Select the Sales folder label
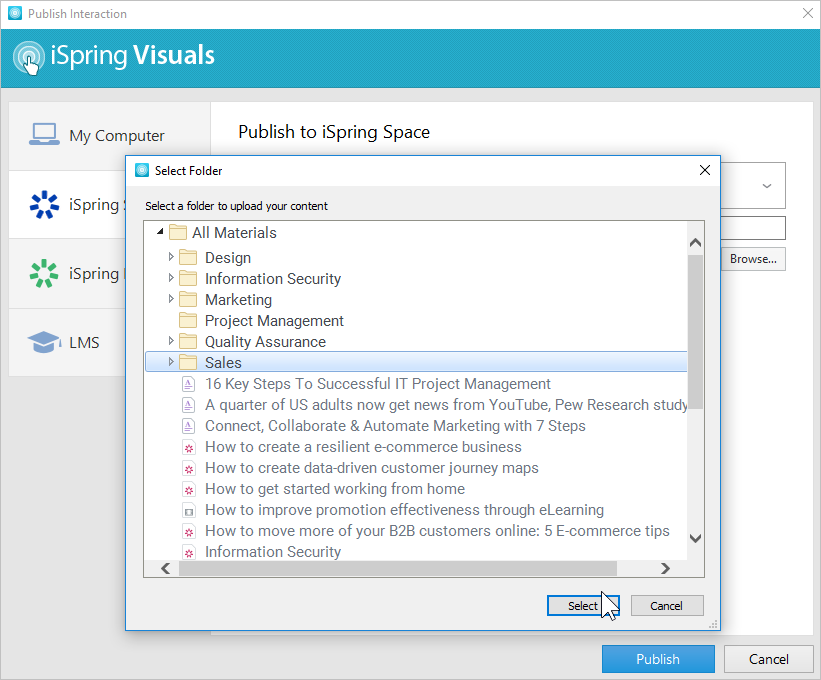Screen dimensions: 821x680 coord(223,362)
